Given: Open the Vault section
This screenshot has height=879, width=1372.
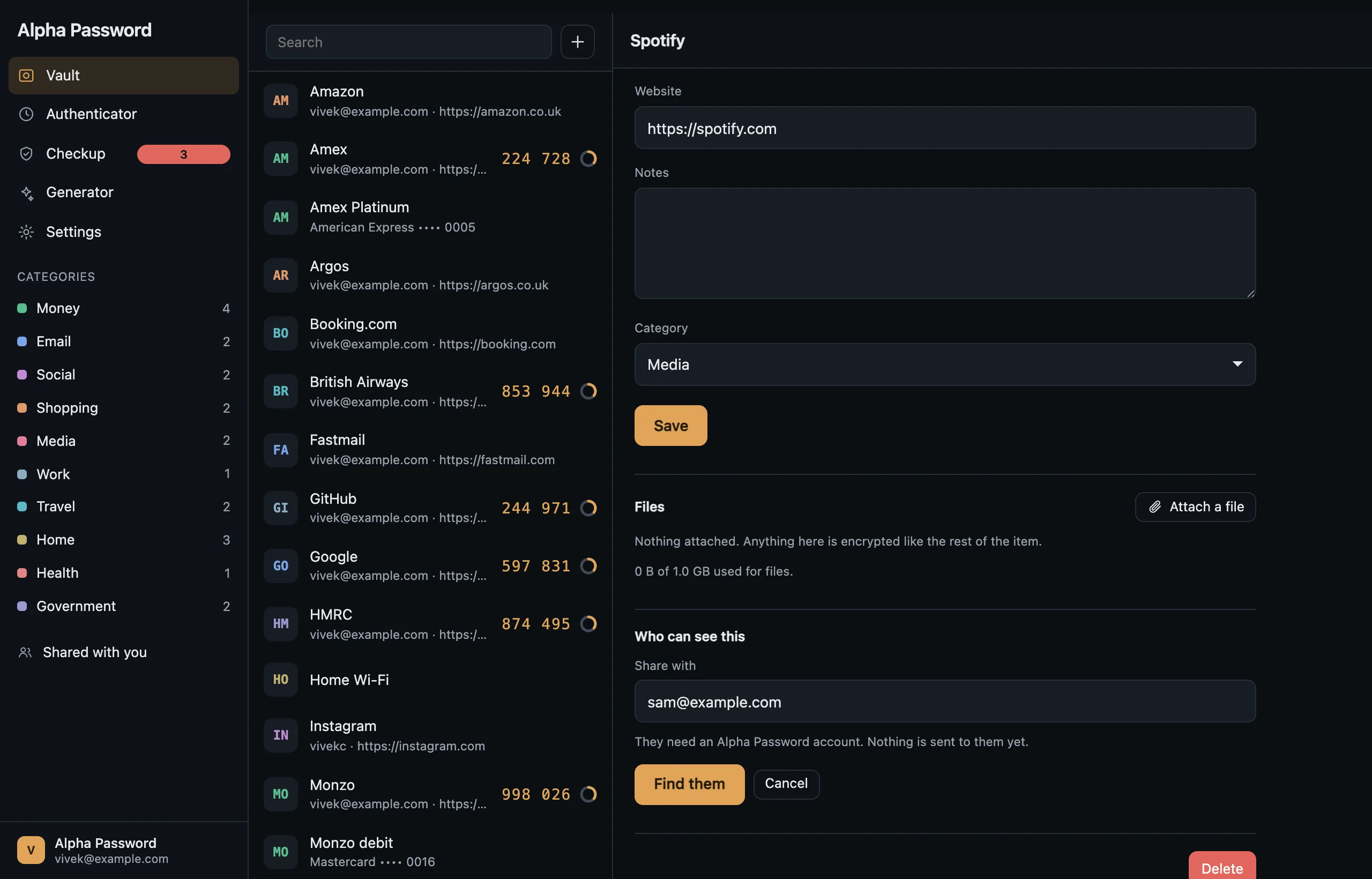Looking at the screenshot, I should pos(123,76).
